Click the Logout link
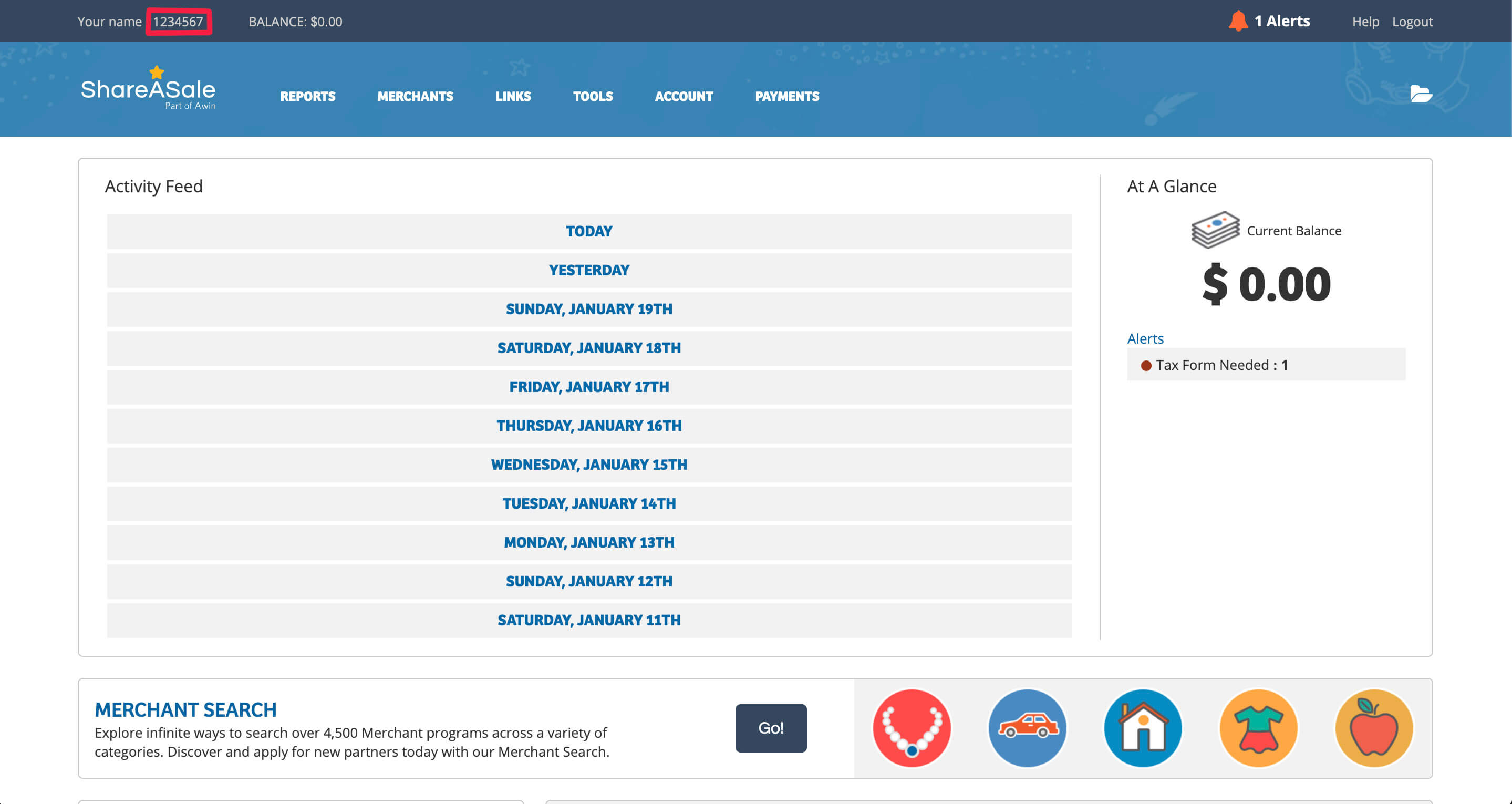Image resolution: width=1512 pixels, height=804 pixels. 1412,22
